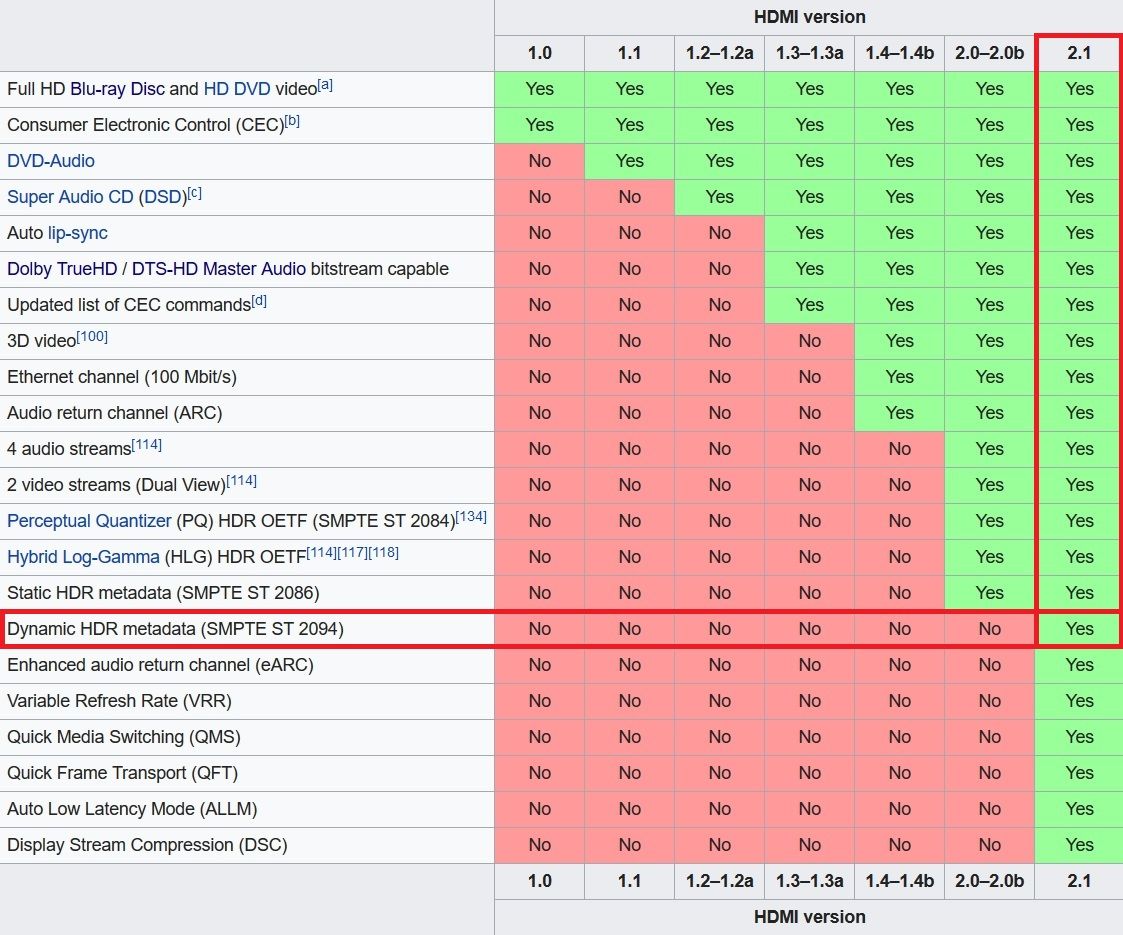The image size is (1123, 935).
Task: Select the bottom 1.0 column footer
Action: [x=539, y=881]
